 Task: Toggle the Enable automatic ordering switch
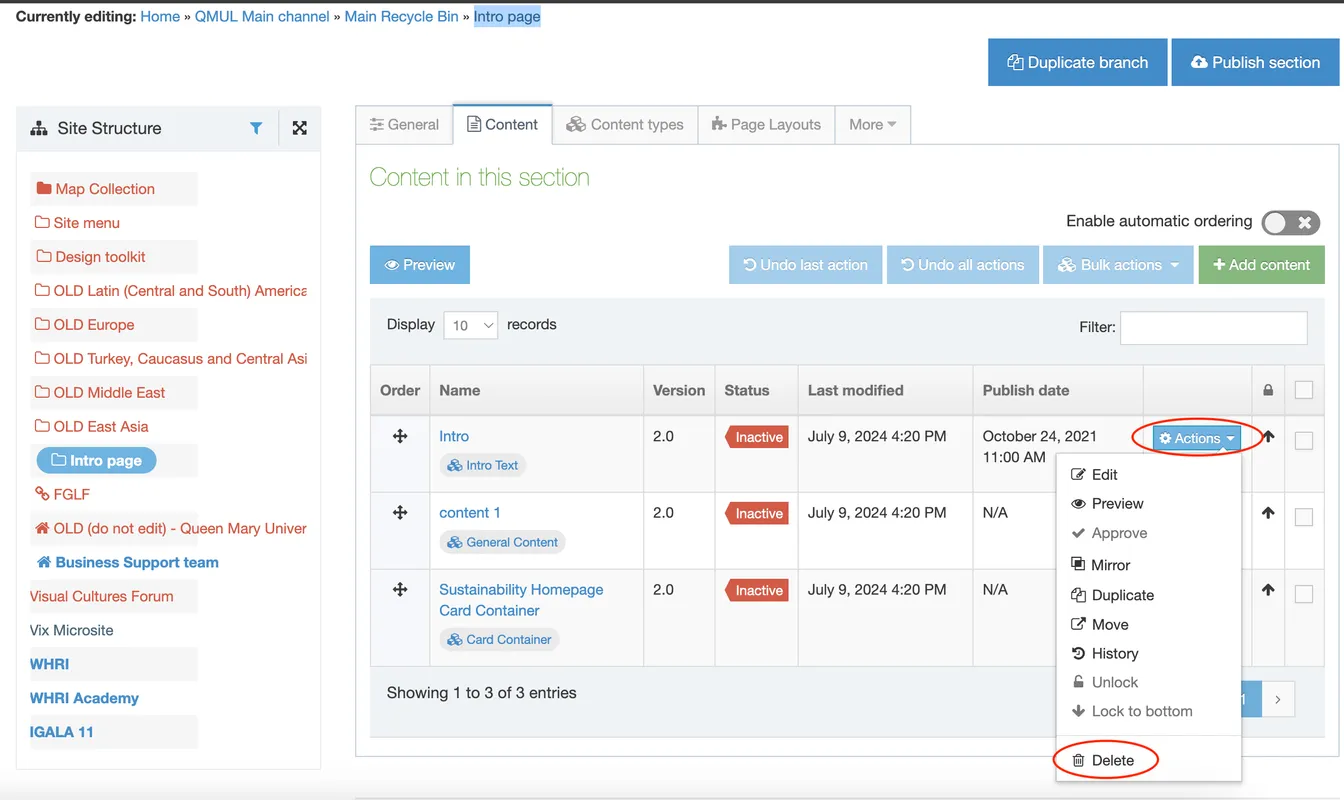click(x=1290, y=222)
